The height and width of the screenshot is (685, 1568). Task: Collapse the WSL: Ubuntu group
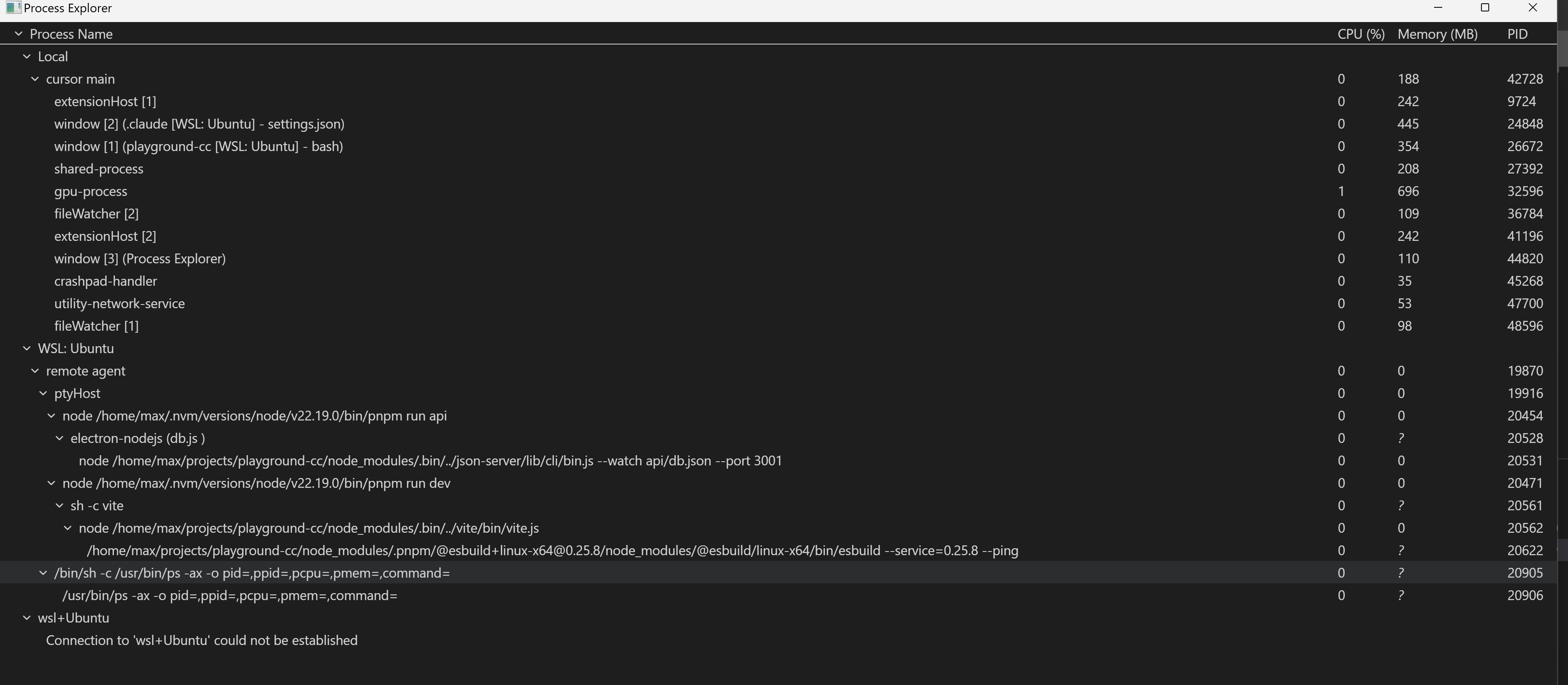(x=27, y=349)
